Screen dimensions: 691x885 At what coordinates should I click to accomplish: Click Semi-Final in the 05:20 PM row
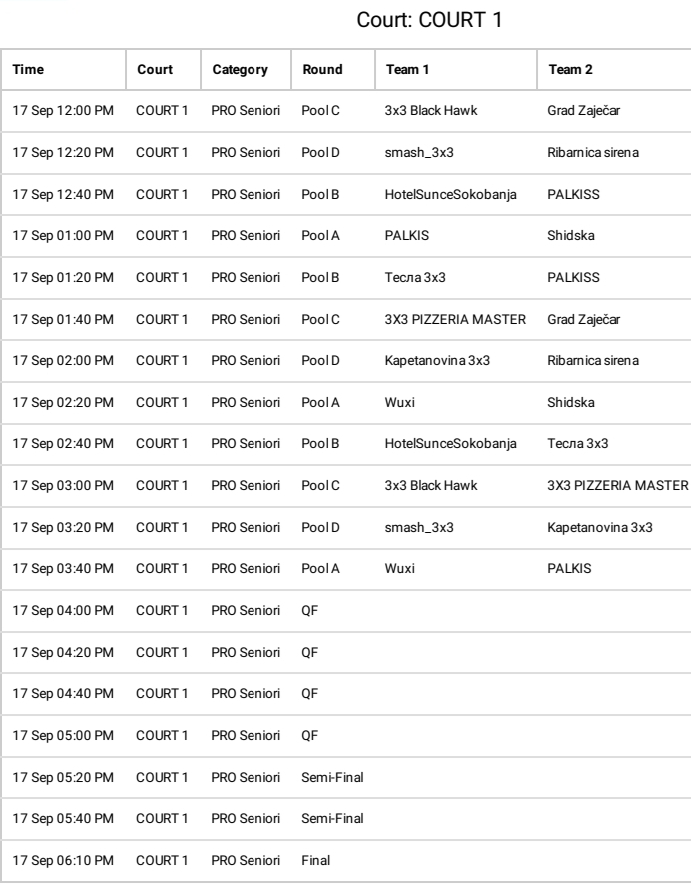[x=332, y=781]
